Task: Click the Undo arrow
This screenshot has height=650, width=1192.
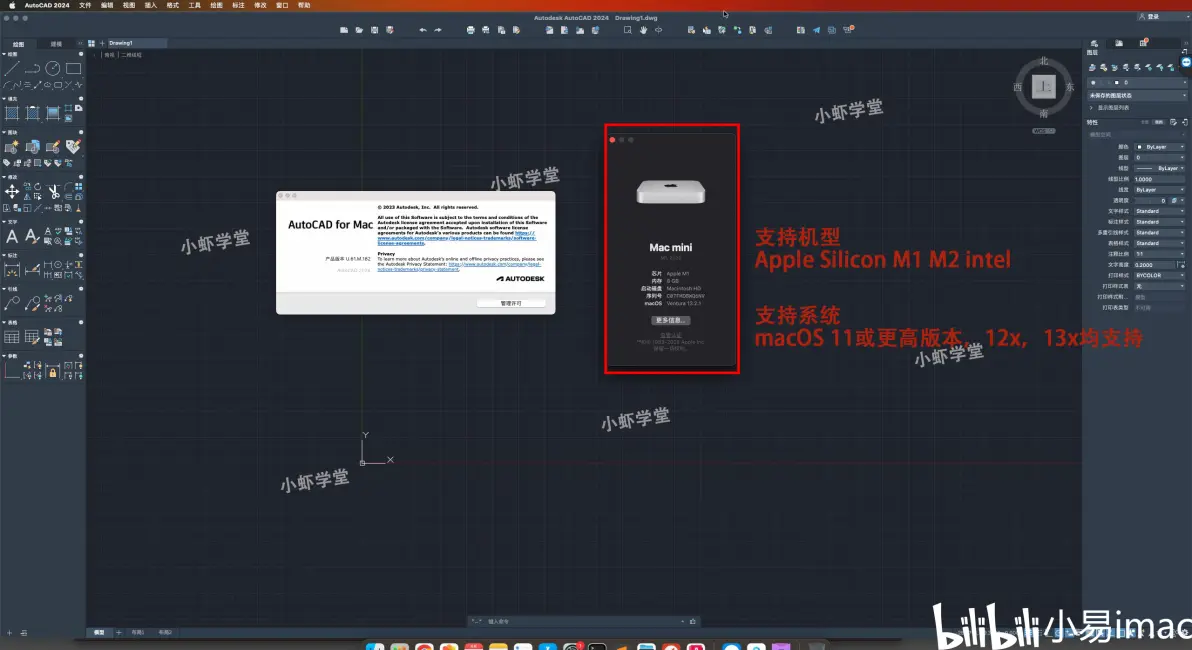Action: point(423,30)
